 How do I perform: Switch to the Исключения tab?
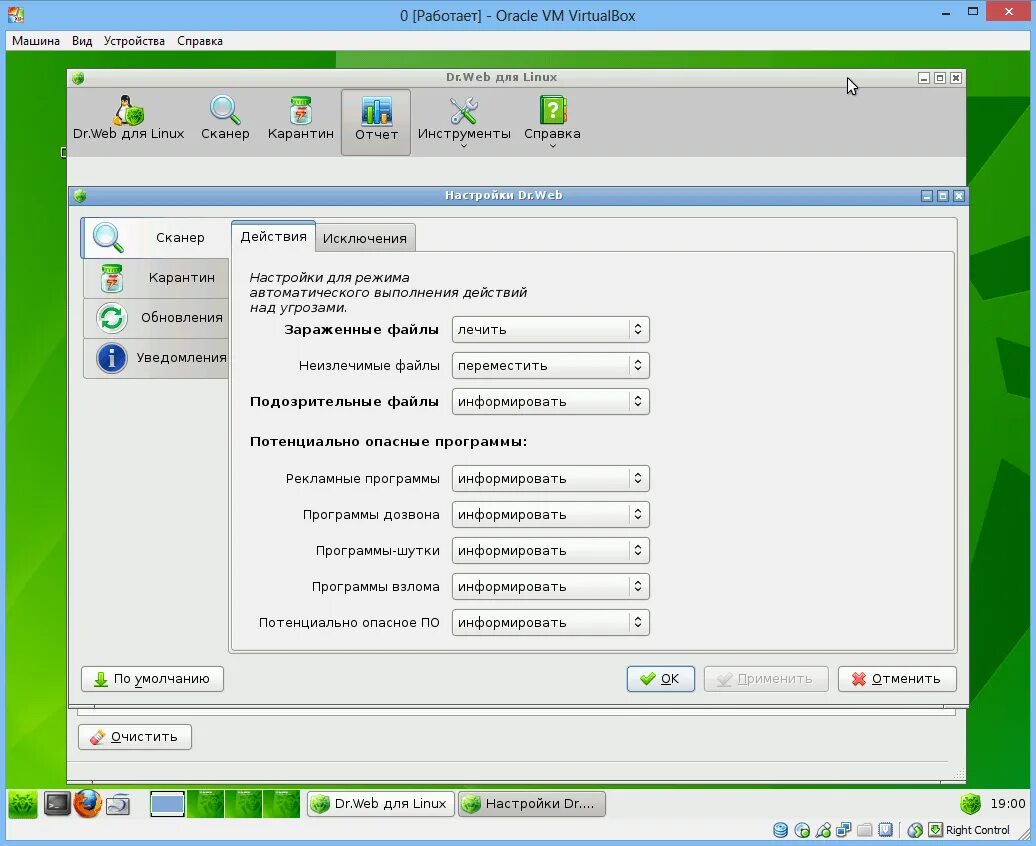pyautogui.click(x=365, y=239)
